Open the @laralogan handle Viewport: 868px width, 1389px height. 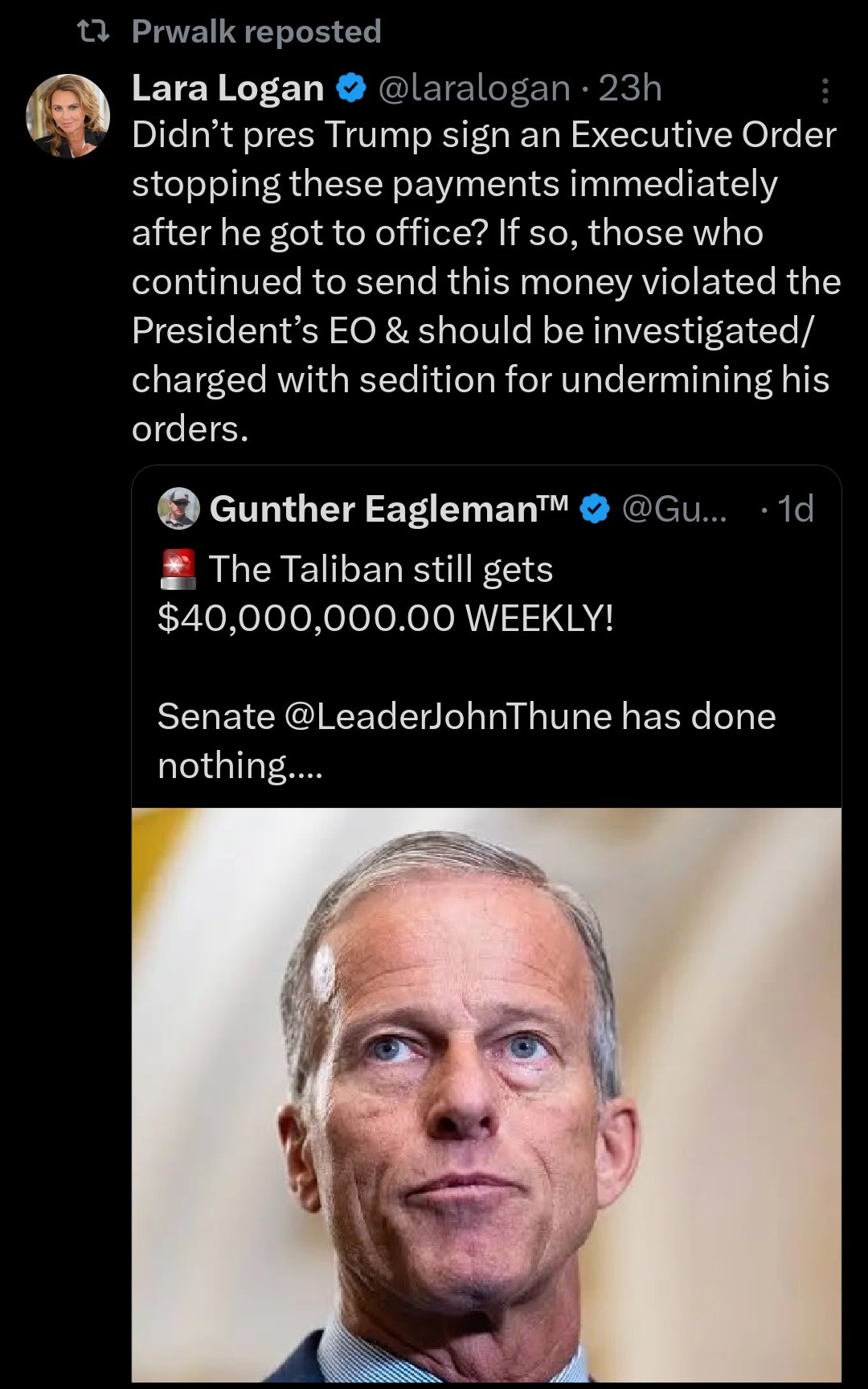(x=474, y=88)
